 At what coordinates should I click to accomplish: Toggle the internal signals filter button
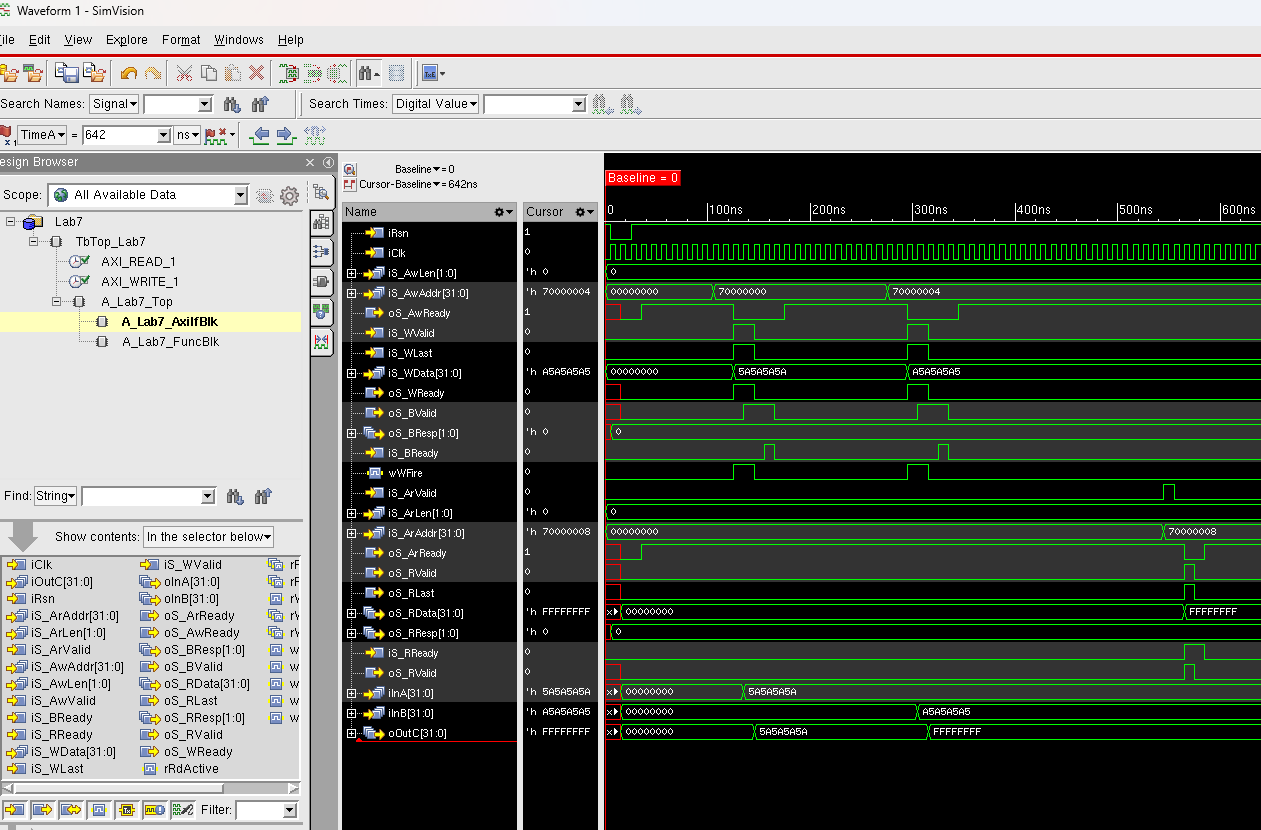(x=98, y=810)
